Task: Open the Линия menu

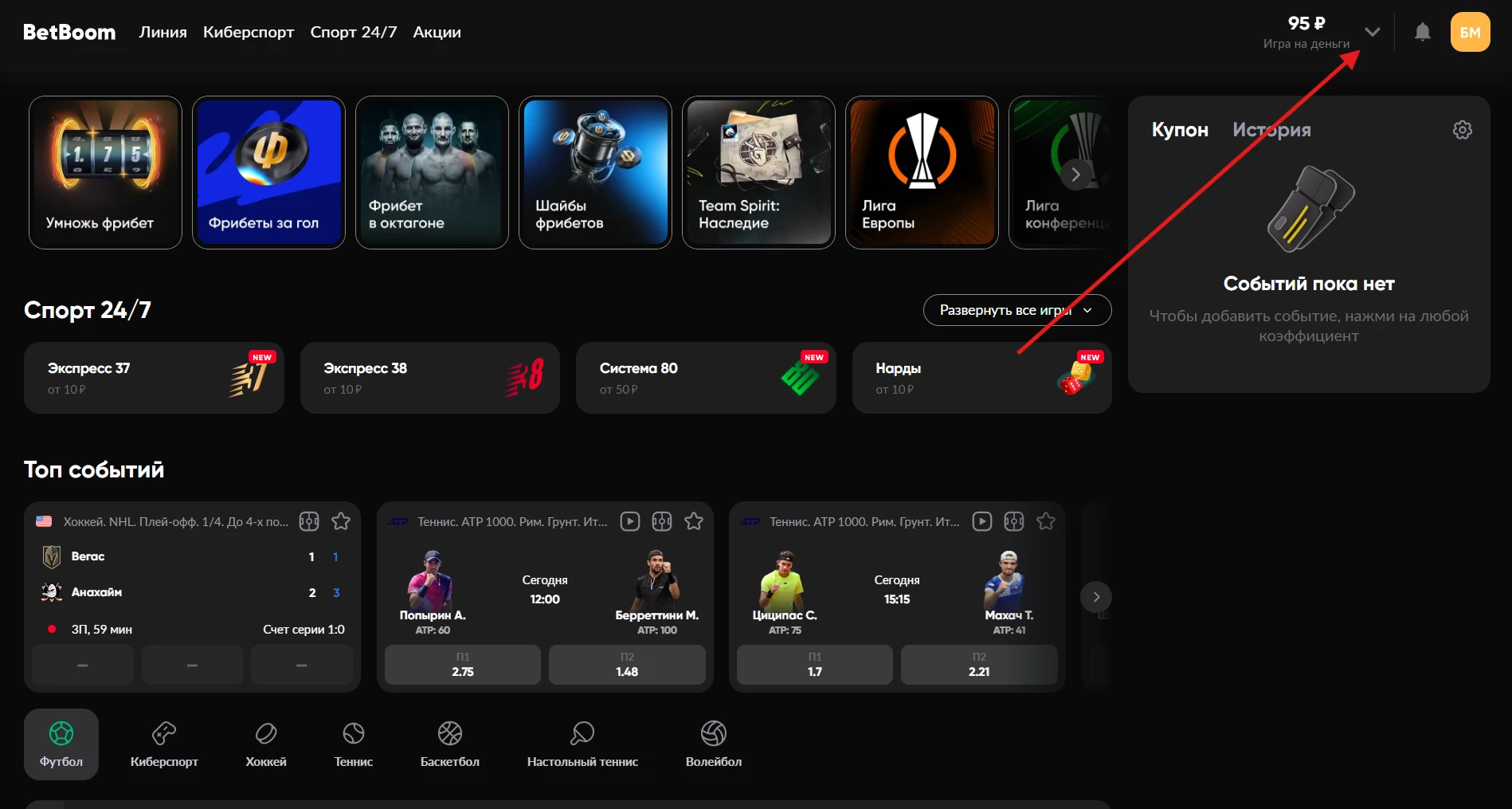Action: point(163,32)
